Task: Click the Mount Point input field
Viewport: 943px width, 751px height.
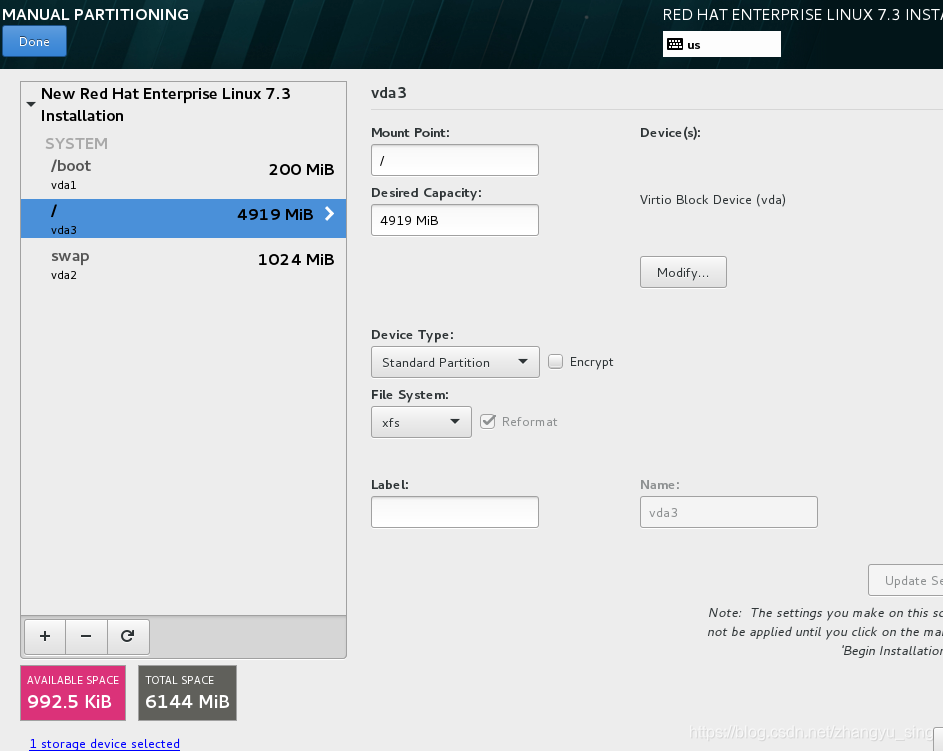Action: pyautogui.click(x=455, y=160)
